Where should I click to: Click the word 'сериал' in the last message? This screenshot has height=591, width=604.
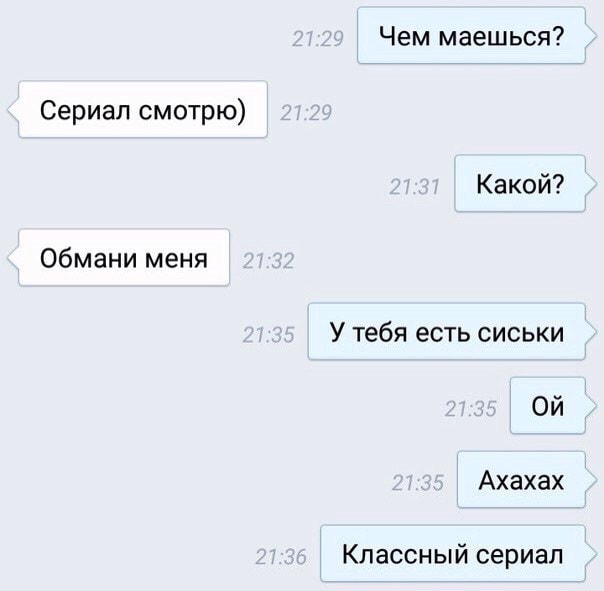(x=520, y=556)
